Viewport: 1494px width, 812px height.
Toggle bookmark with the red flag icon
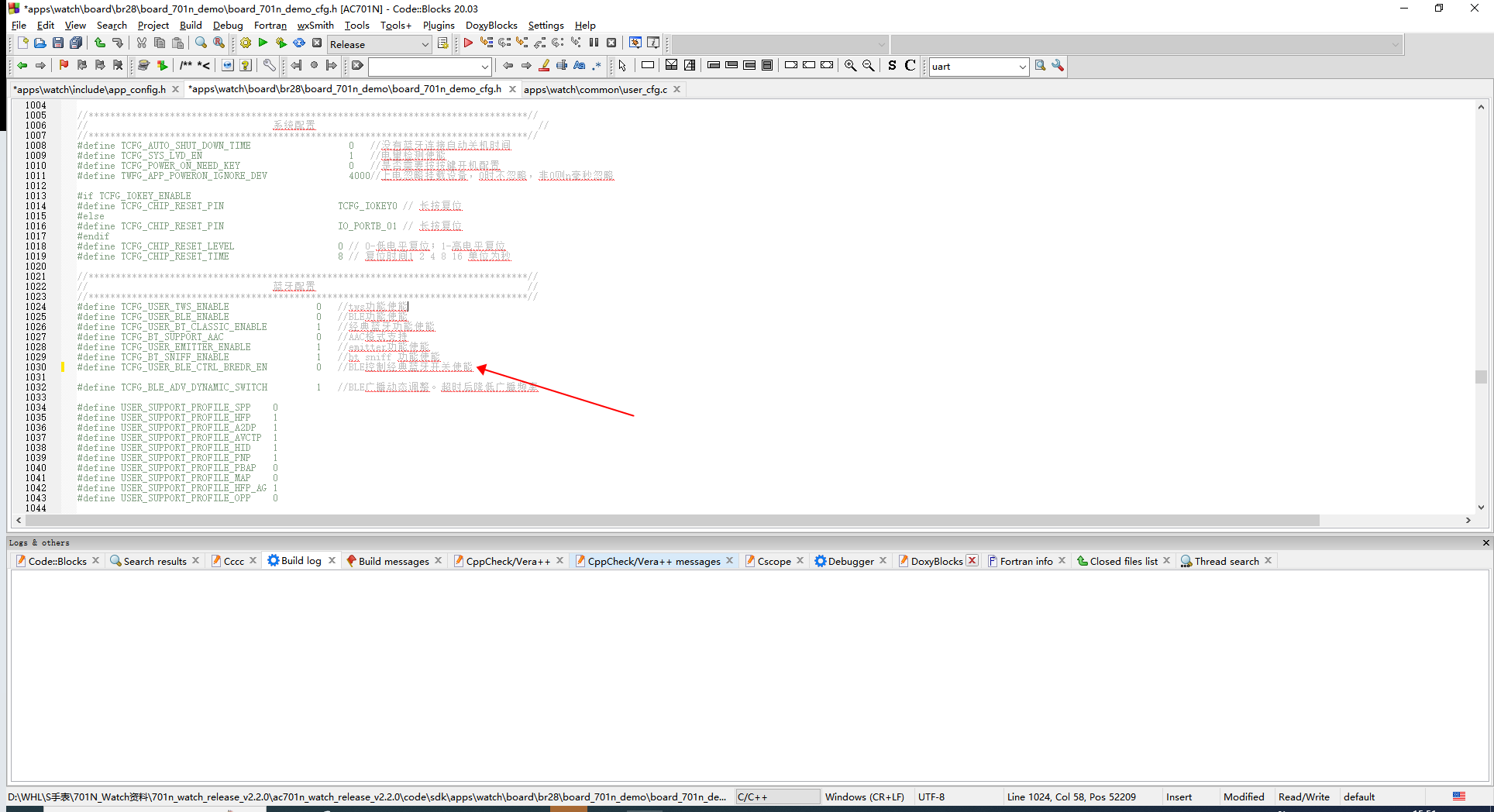(x=64, y=66)
